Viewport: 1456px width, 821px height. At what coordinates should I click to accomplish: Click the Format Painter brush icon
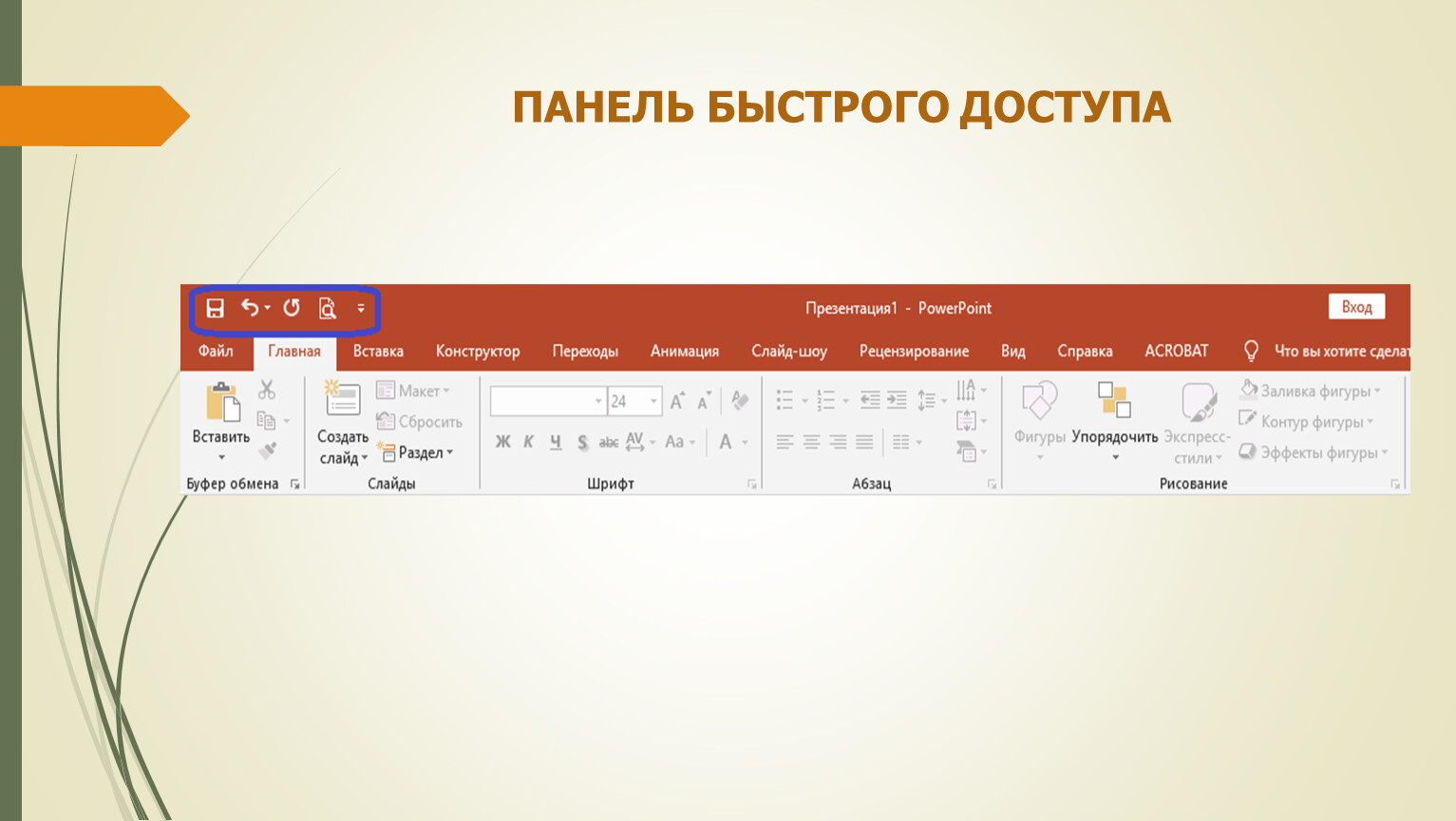click(x=268, y=450)
